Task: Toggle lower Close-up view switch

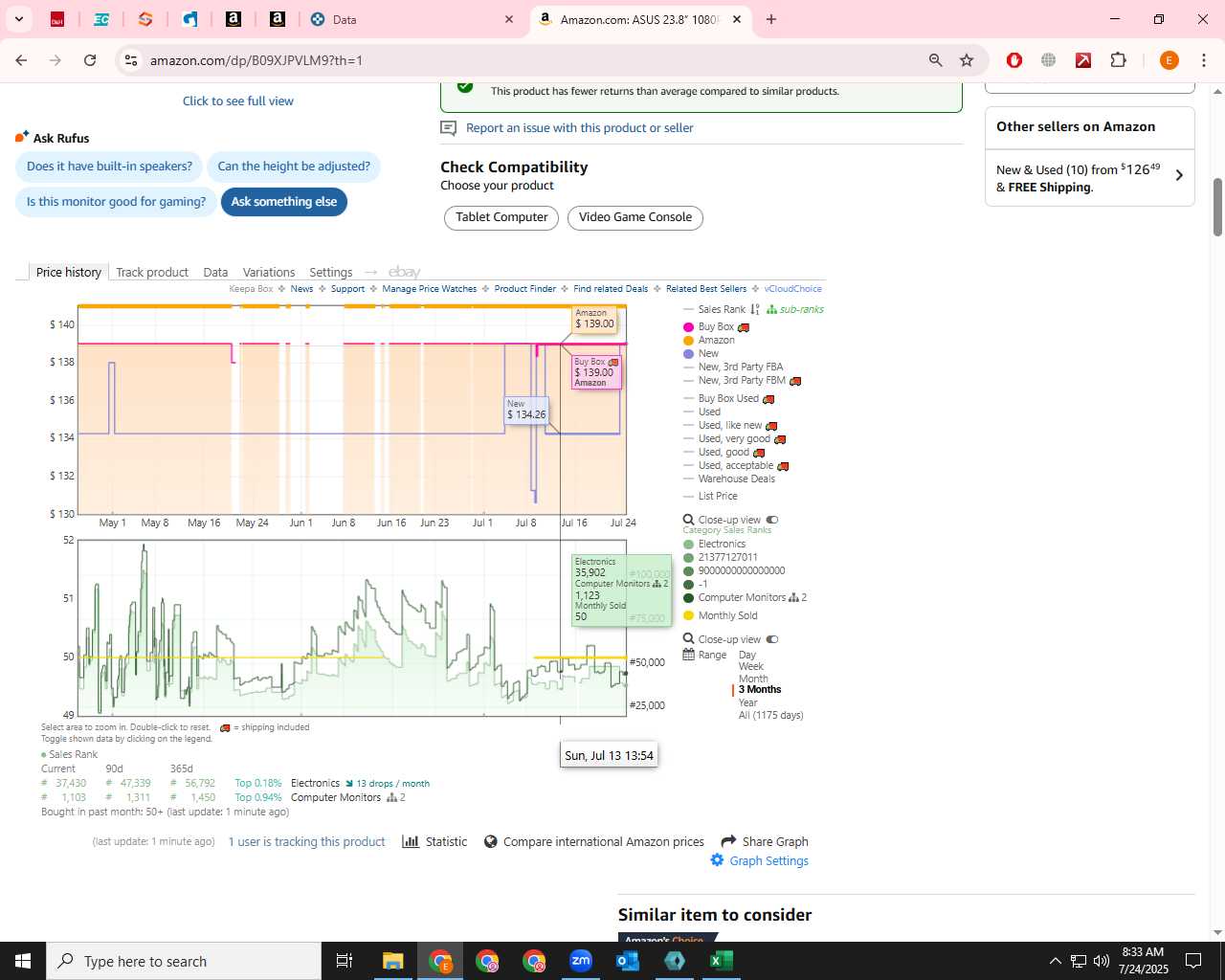Action: click(x=771, y=639)
